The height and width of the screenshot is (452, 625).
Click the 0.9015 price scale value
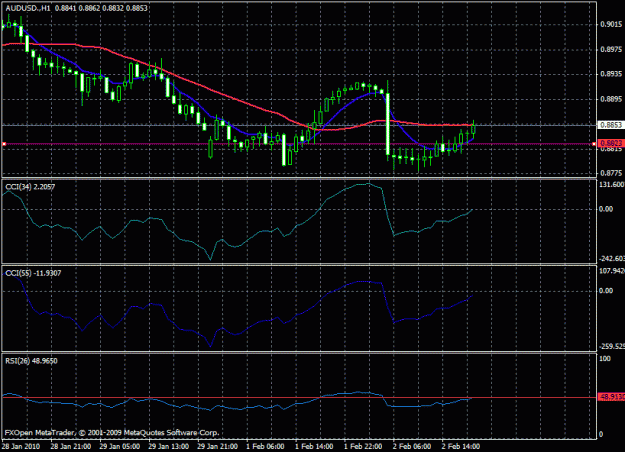point(611,25)
